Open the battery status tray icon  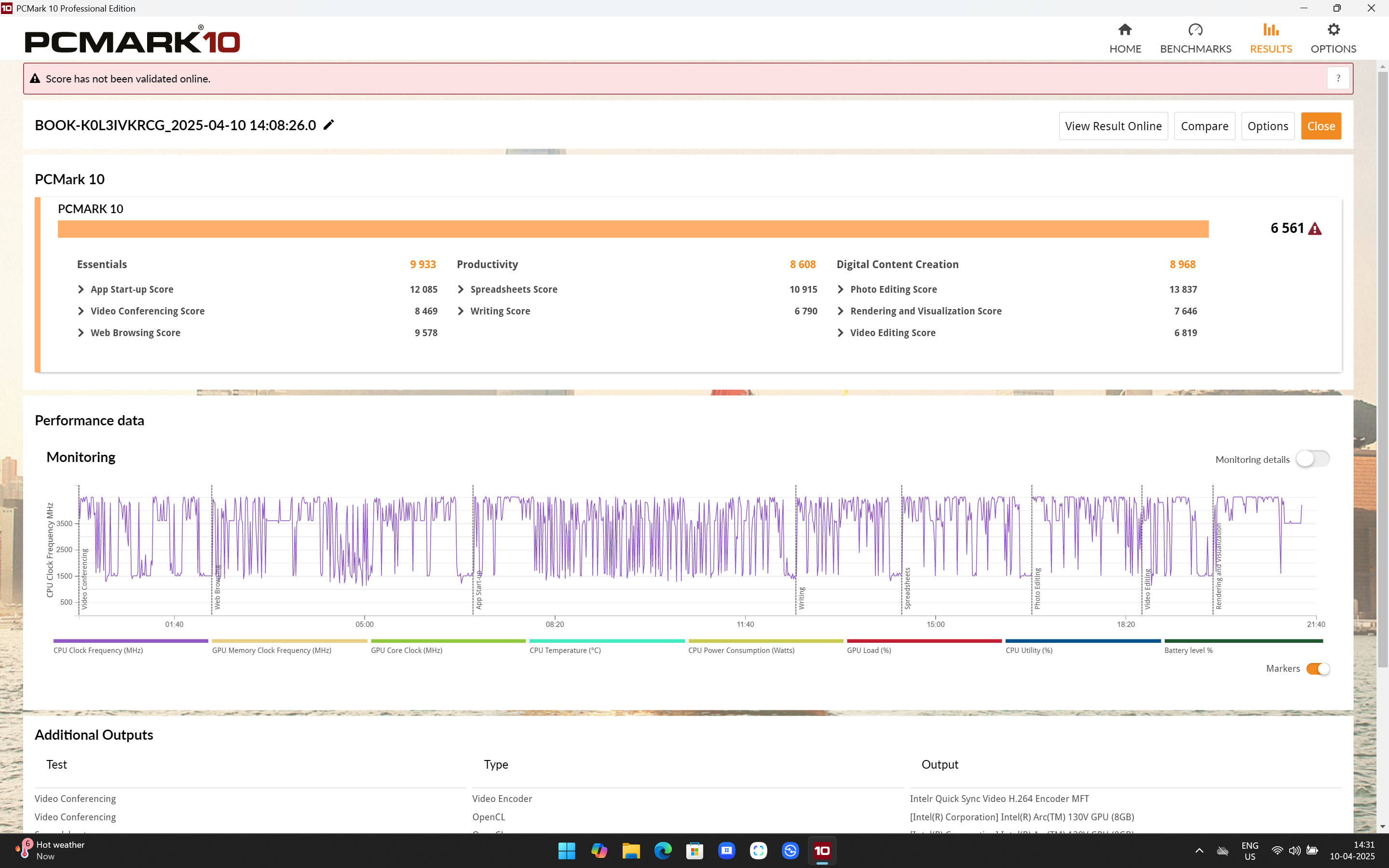click(x=1312, y=851)
